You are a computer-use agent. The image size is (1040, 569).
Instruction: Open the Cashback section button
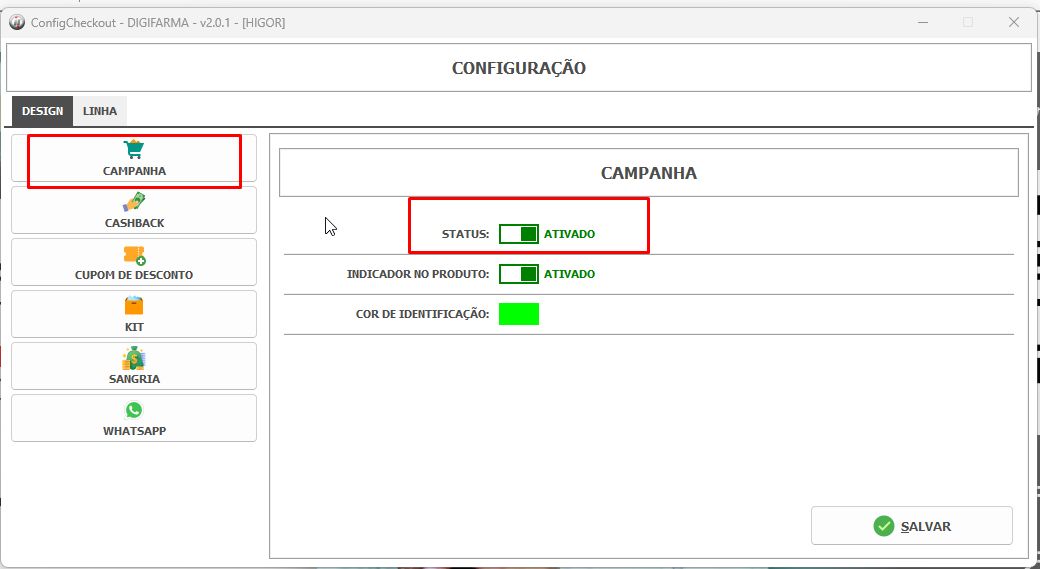click(134, 210)
